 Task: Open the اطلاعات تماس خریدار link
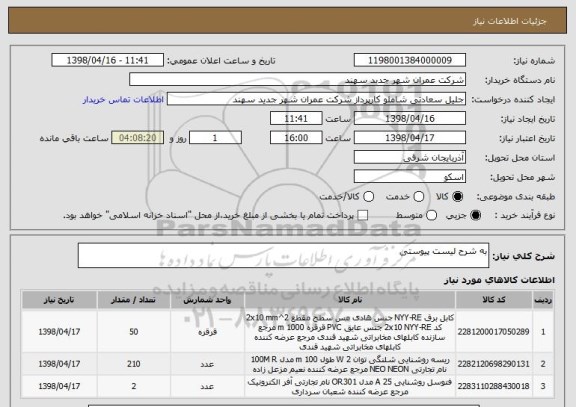(123, 100)
